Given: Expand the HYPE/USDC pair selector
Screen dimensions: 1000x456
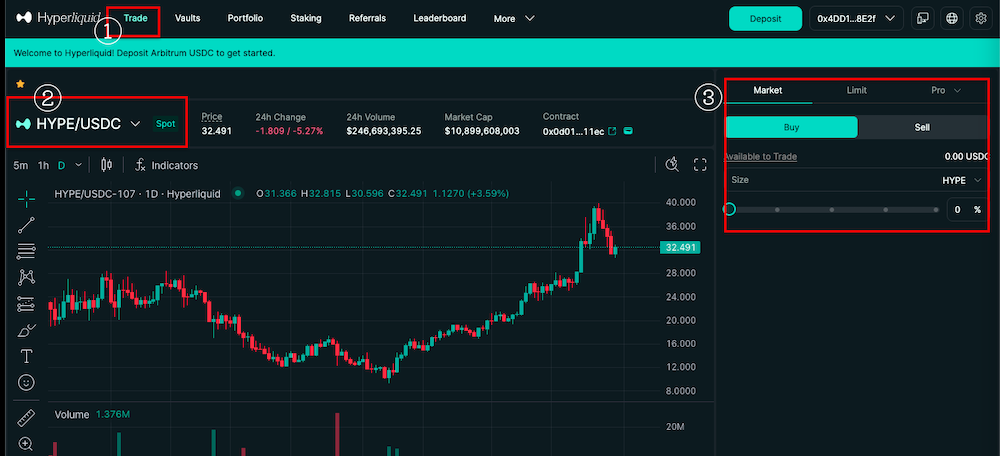Looking at the screenshot, I should [x=78, y=124].
